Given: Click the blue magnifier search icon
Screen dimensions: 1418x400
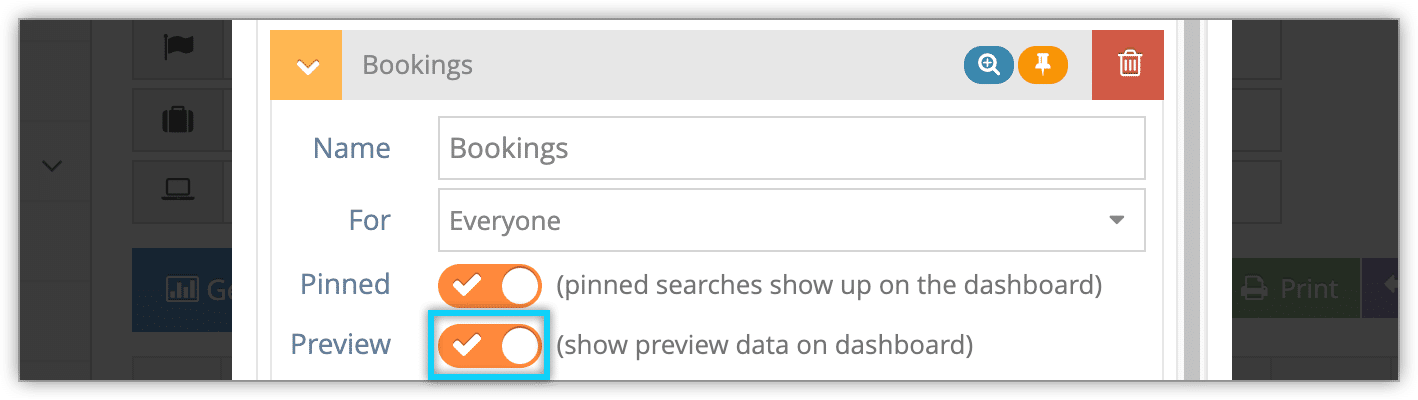Looking at the screenshot, I should pos(989,65).
